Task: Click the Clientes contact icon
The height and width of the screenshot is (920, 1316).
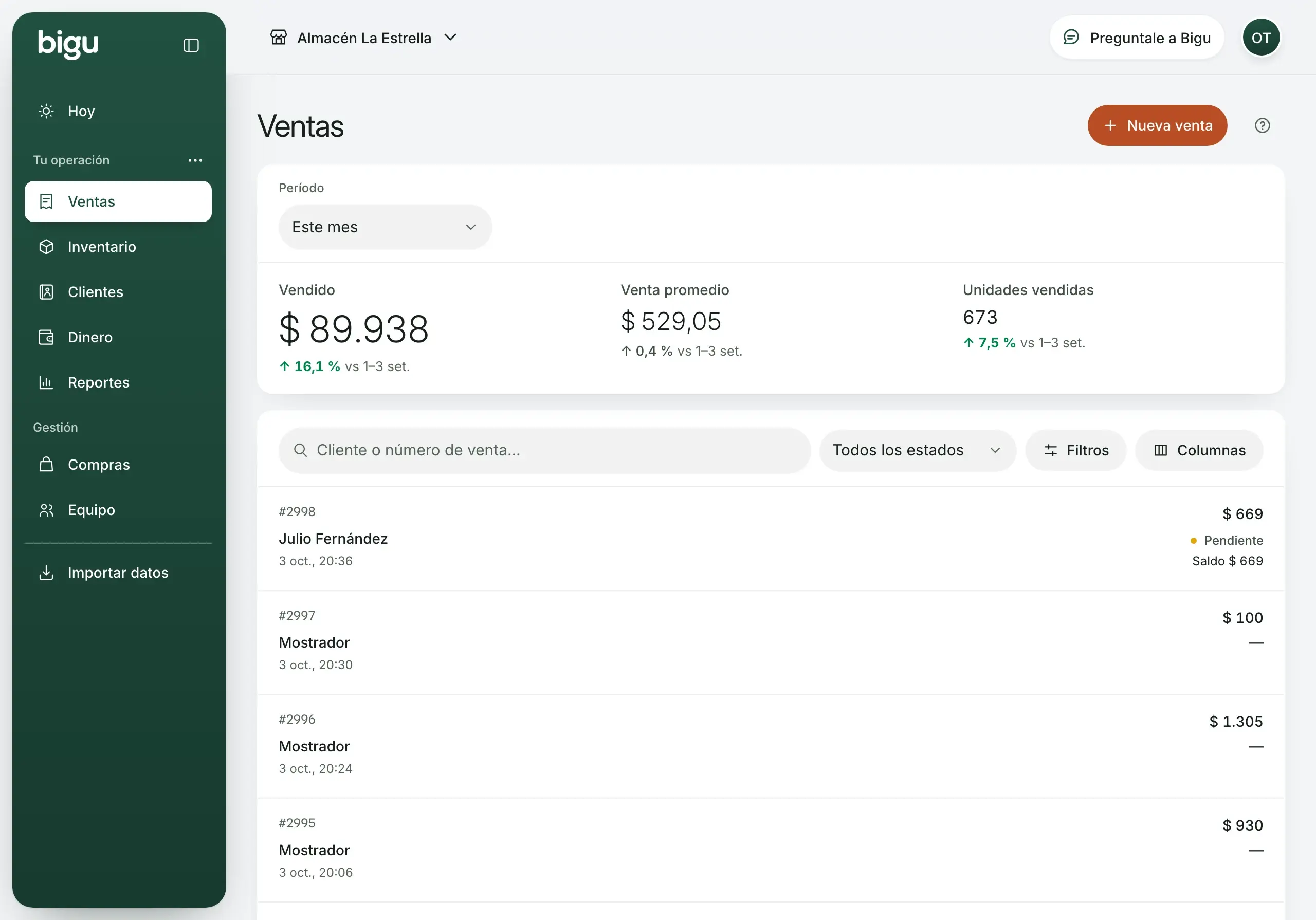Action: point(46,292)
